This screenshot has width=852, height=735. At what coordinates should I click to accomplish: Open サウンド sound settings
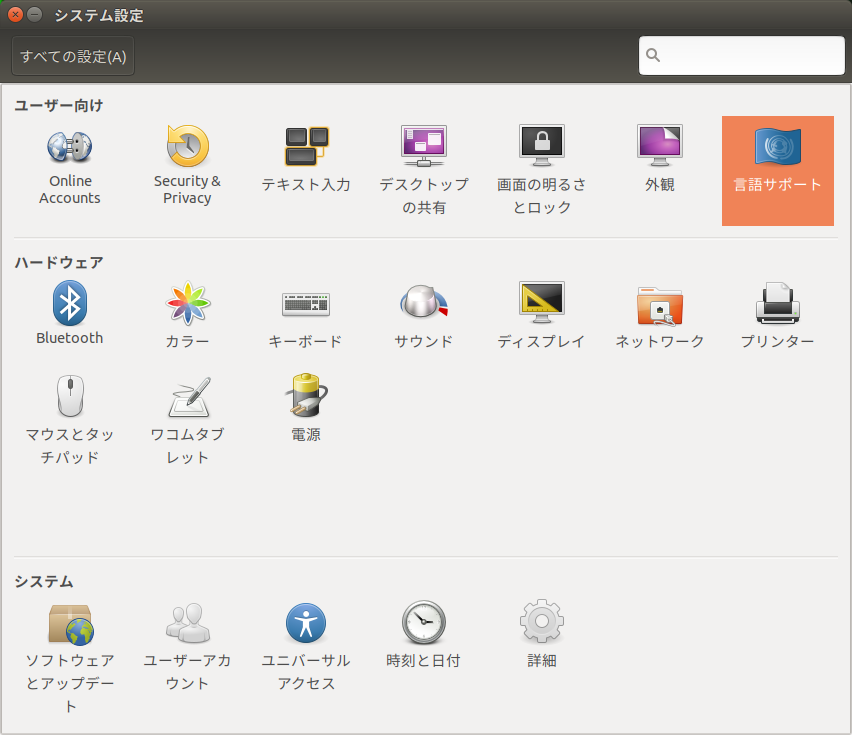point(423,303)
